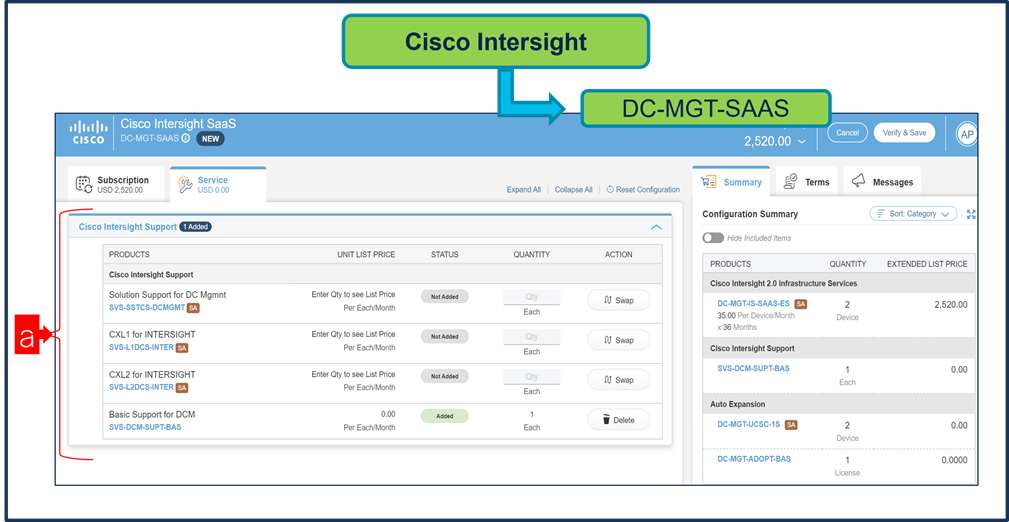Click the Terms tab document icon

point(791,182)
